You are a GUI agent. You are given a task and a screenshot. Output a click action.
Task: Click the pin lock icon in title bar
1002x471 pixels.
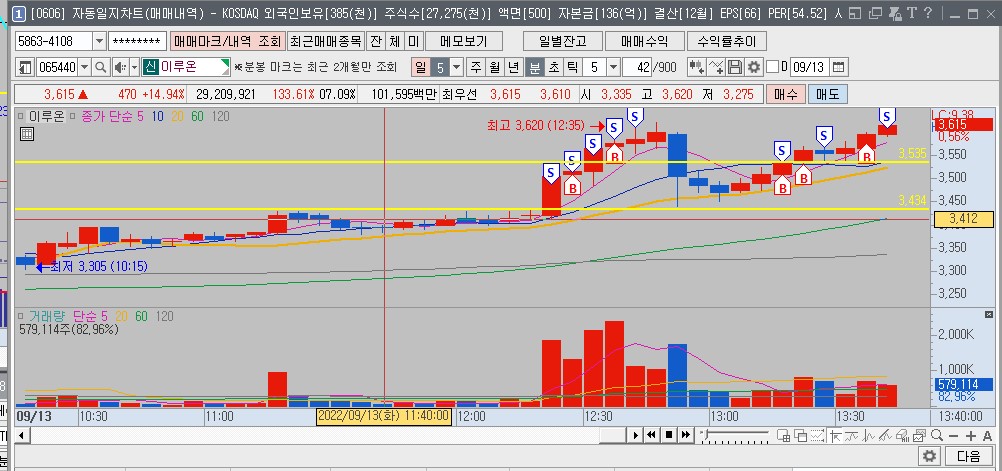coord(895,13)
